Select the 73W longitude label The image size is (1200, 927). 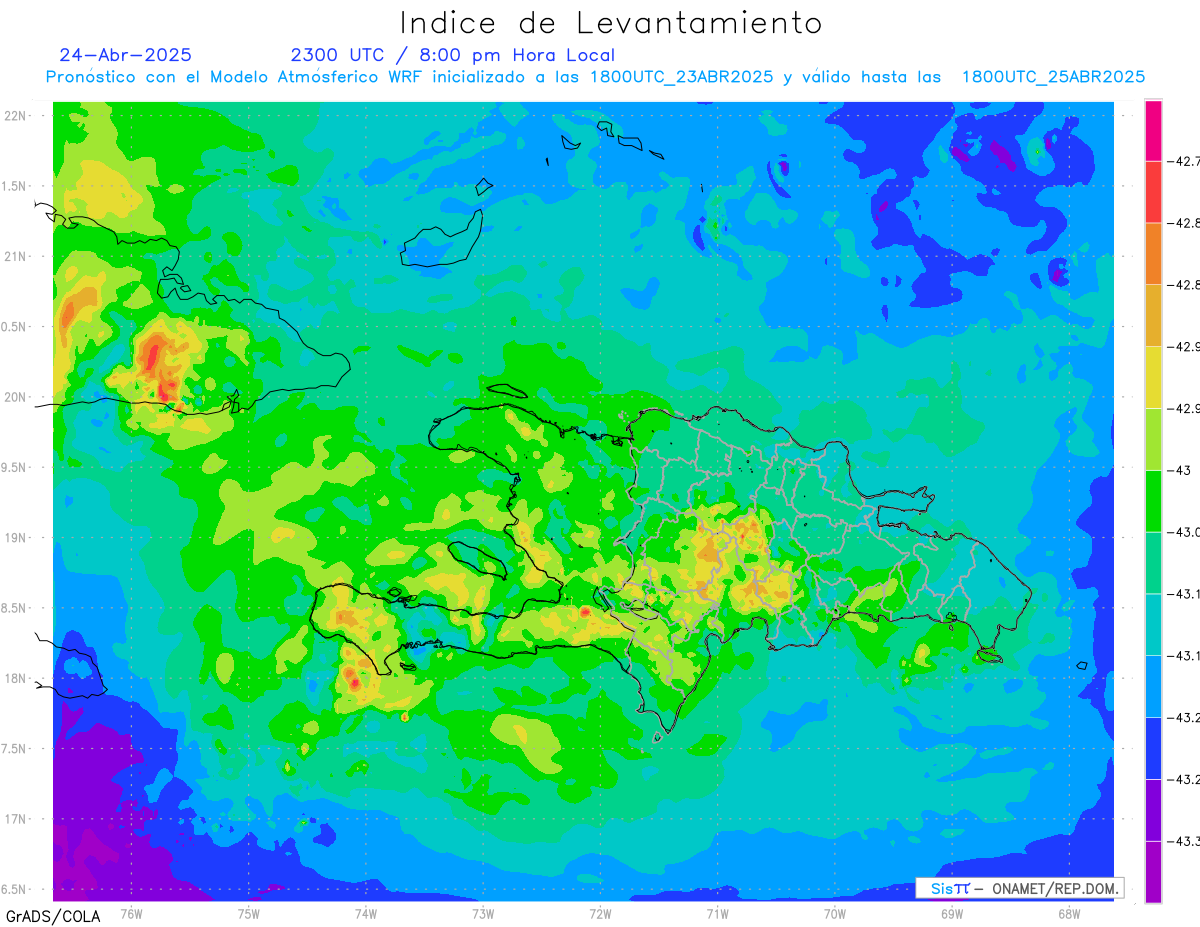point(483,913)
